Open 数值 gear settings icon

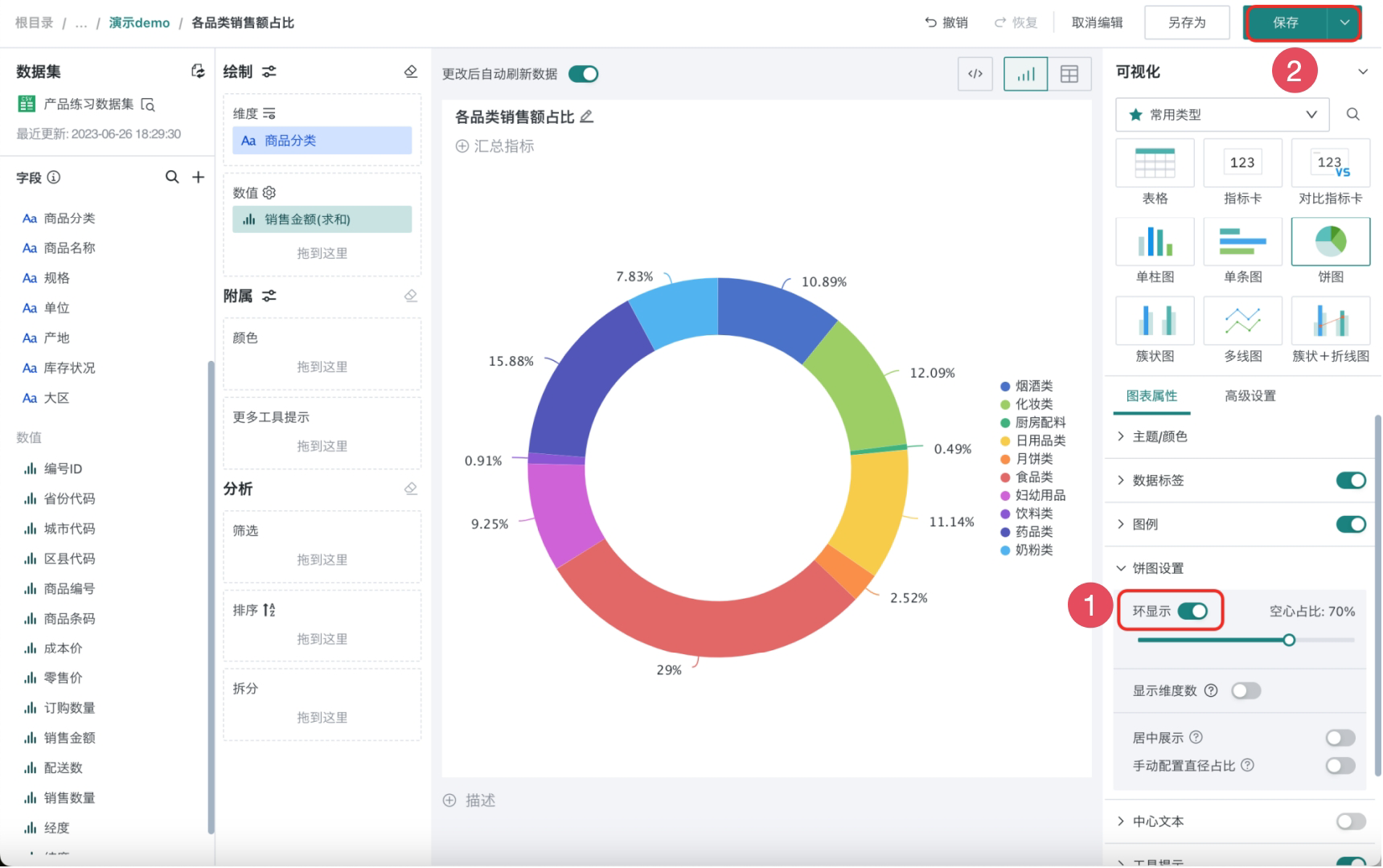click(269, 193)
